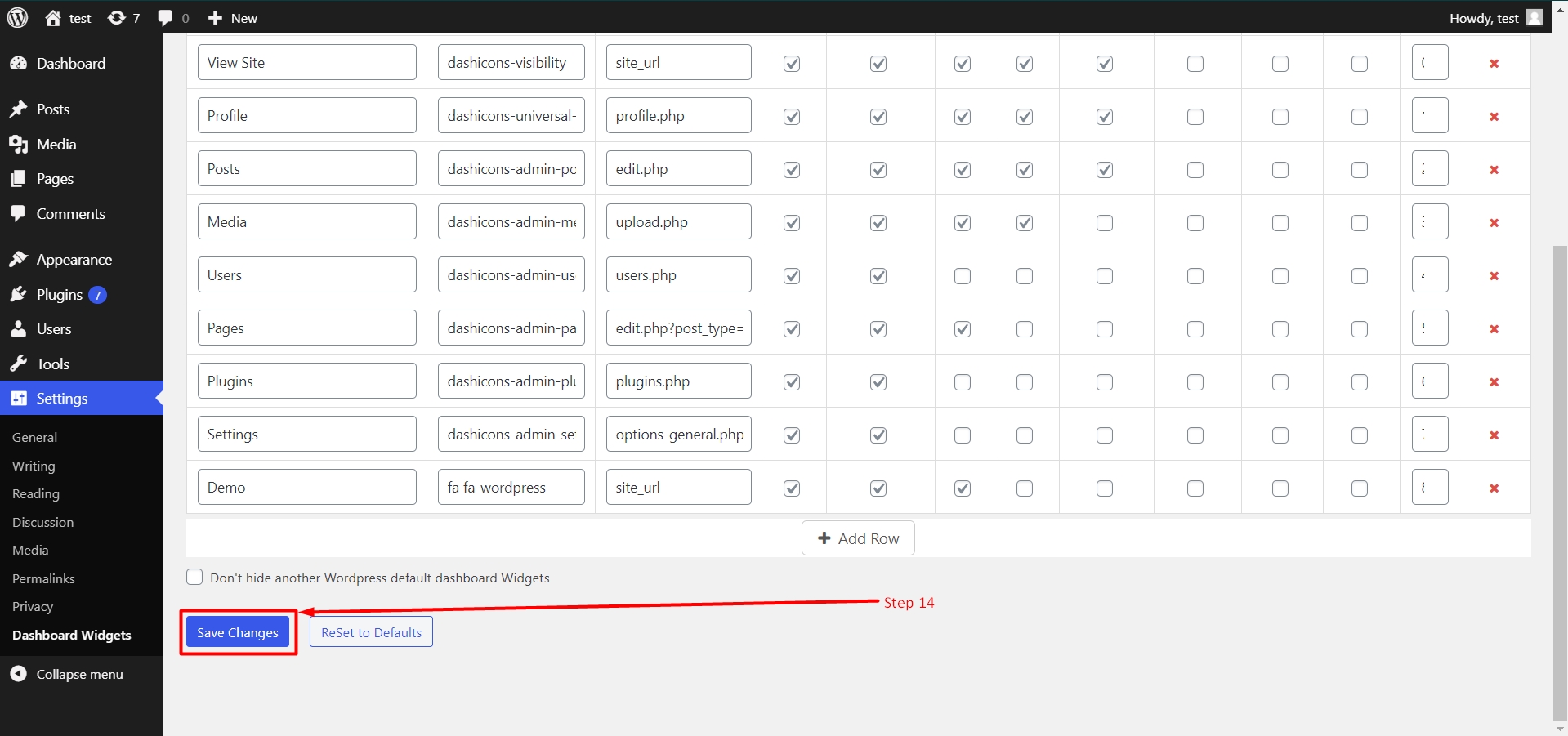This screenshot has height=736, width=1568.
Task: Edit the order number field in Demo row
Action: point(1430,487)
